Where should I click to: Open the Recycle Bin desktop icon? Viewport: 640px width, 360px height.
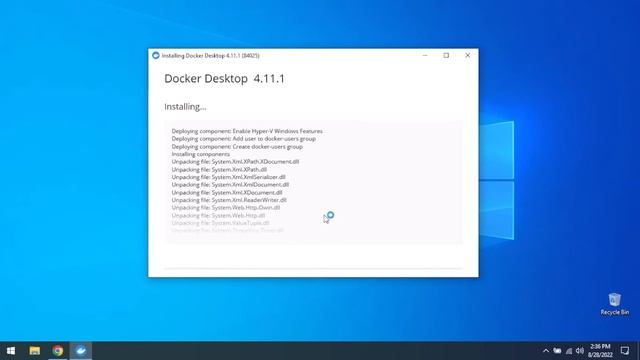[614, 304]
